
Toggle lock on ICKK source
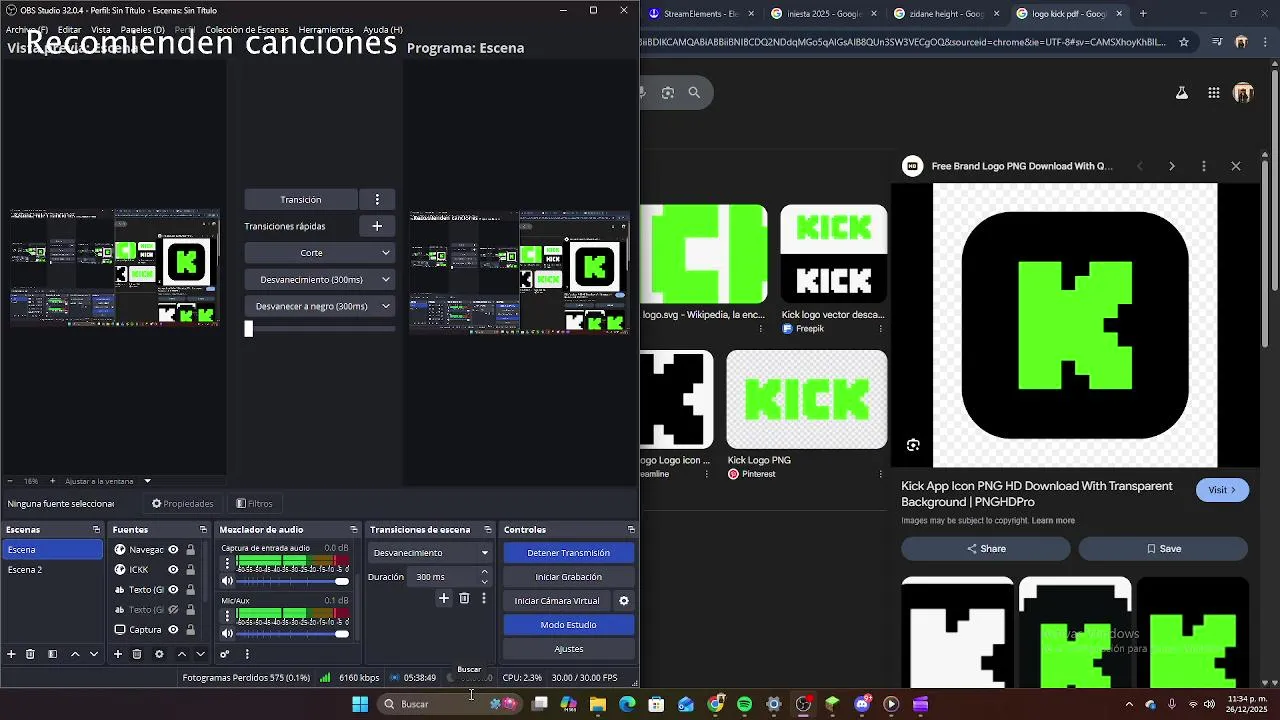190,570
